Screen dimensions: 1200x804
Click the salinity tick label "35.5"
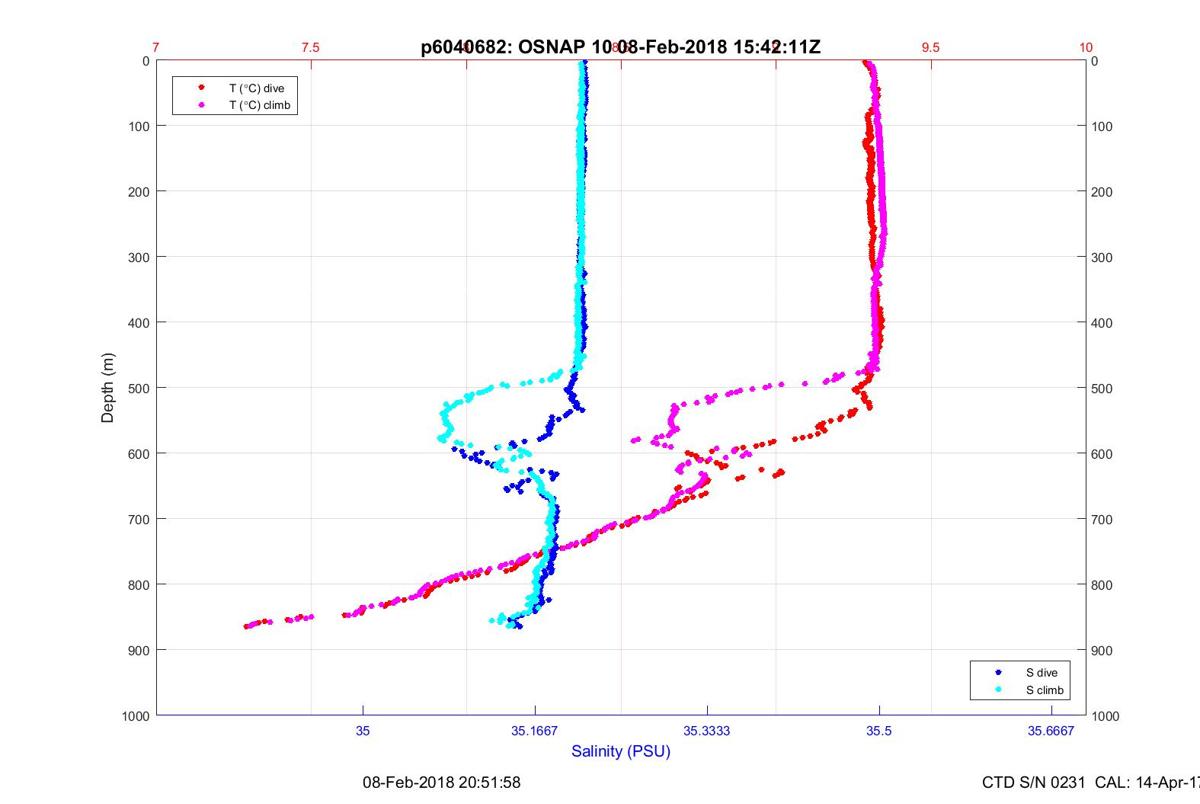pos(879,731)
